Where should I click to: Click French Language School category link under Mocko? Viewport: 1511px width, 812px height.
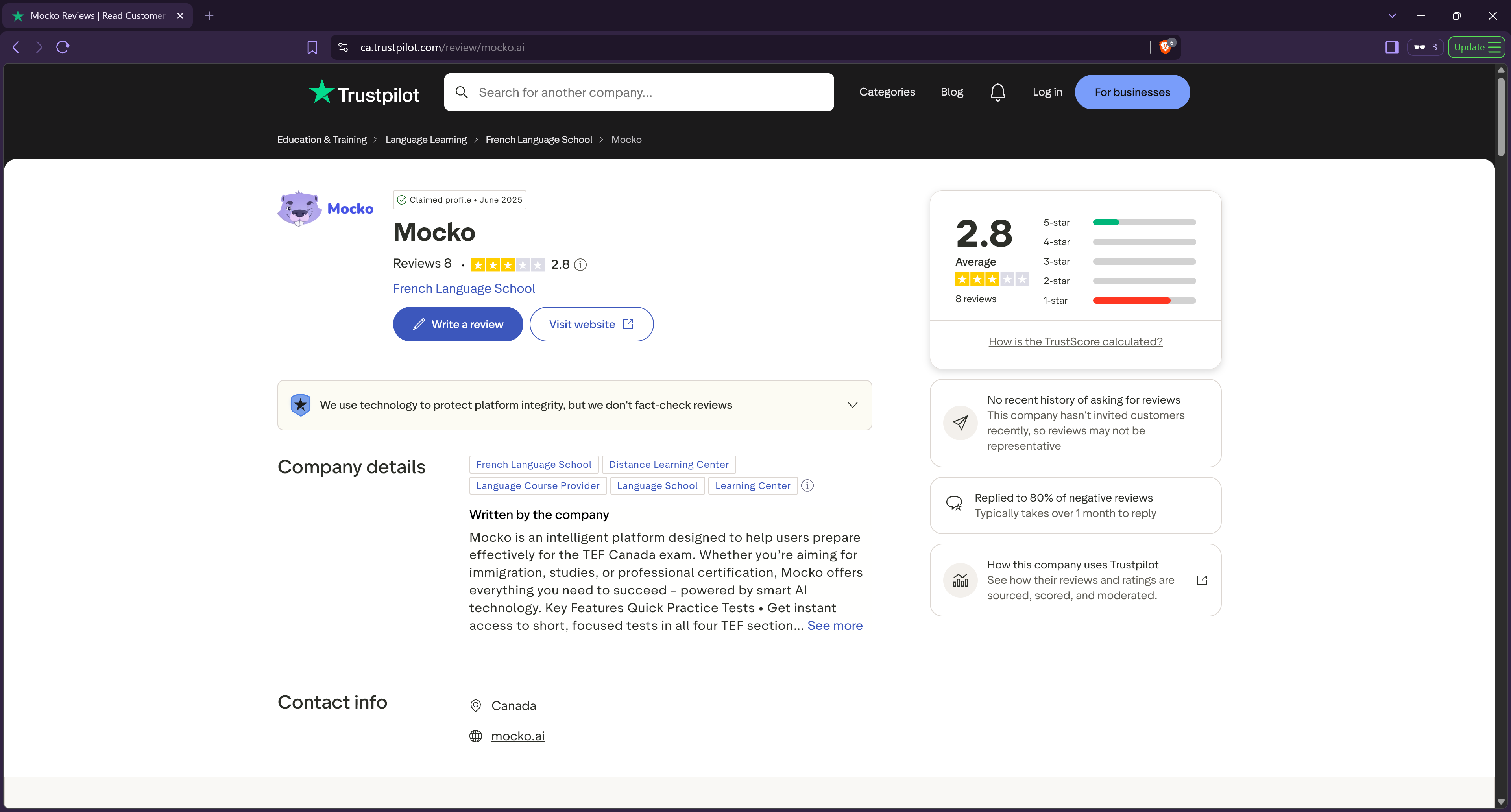[x=464, y=288]
